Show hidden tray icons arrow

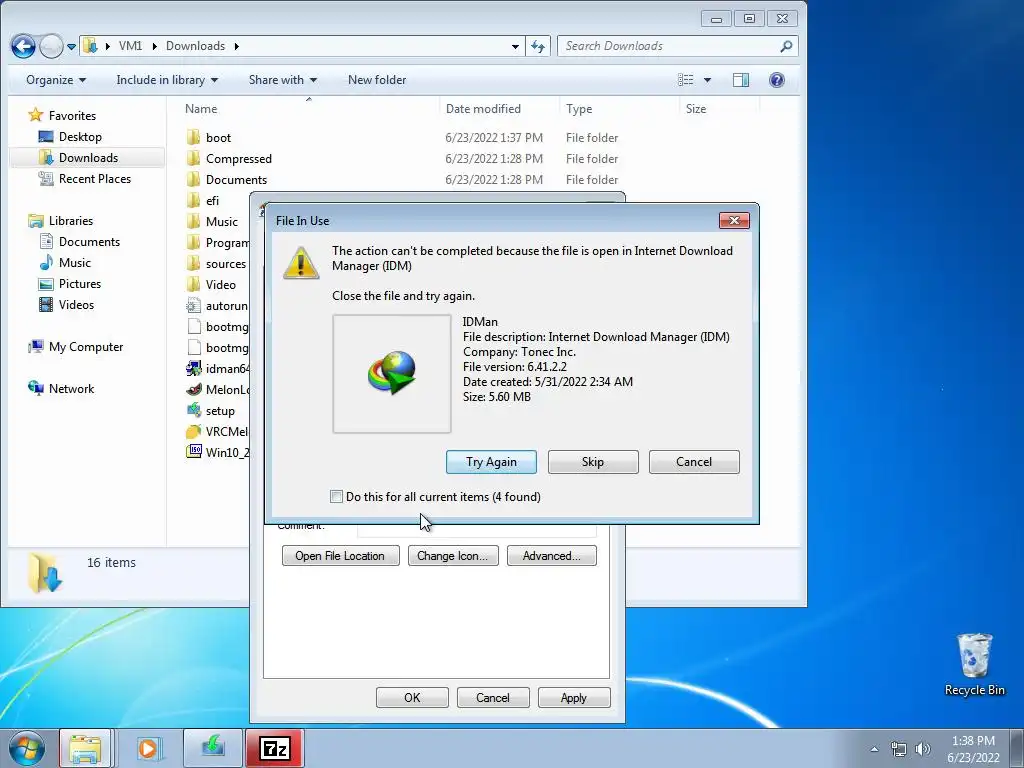pos(874,749)
